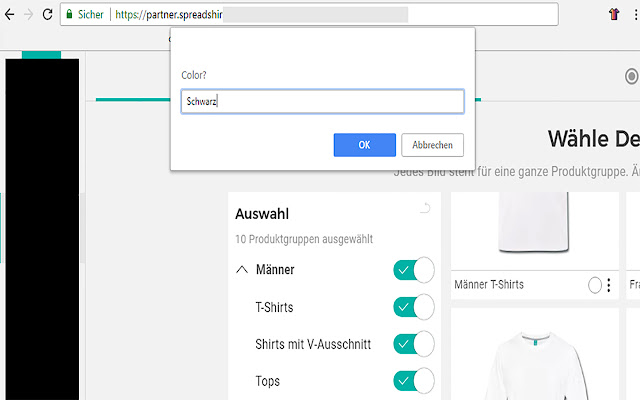Toggle the Tops switch
Screen dimensions: 640x400
(413, 381)
